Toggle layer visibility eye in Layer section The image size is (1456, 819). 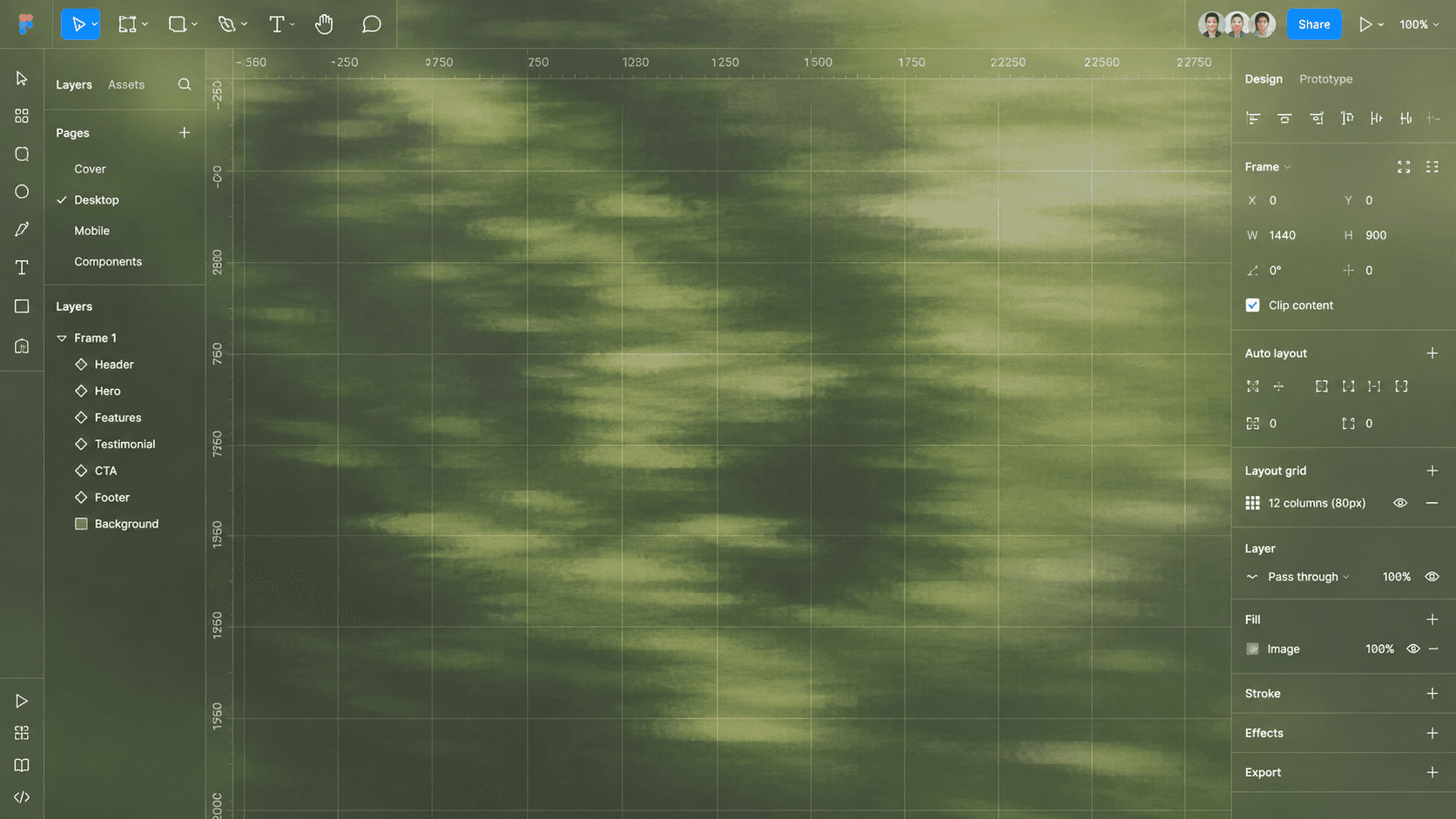click(1432, 576)
